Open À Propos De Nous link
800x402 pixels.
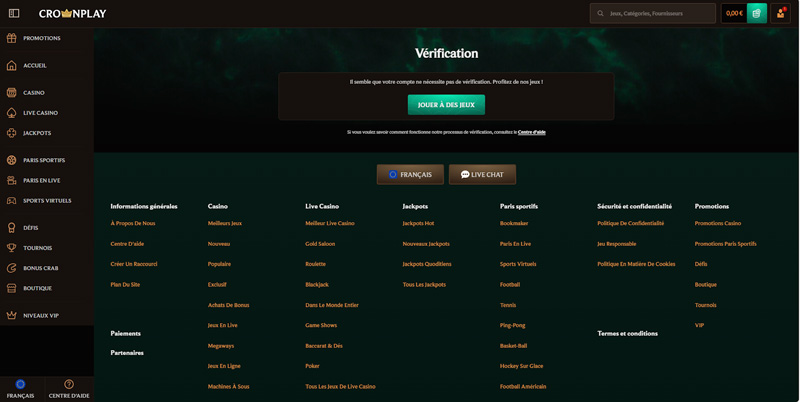coord(133,223)
